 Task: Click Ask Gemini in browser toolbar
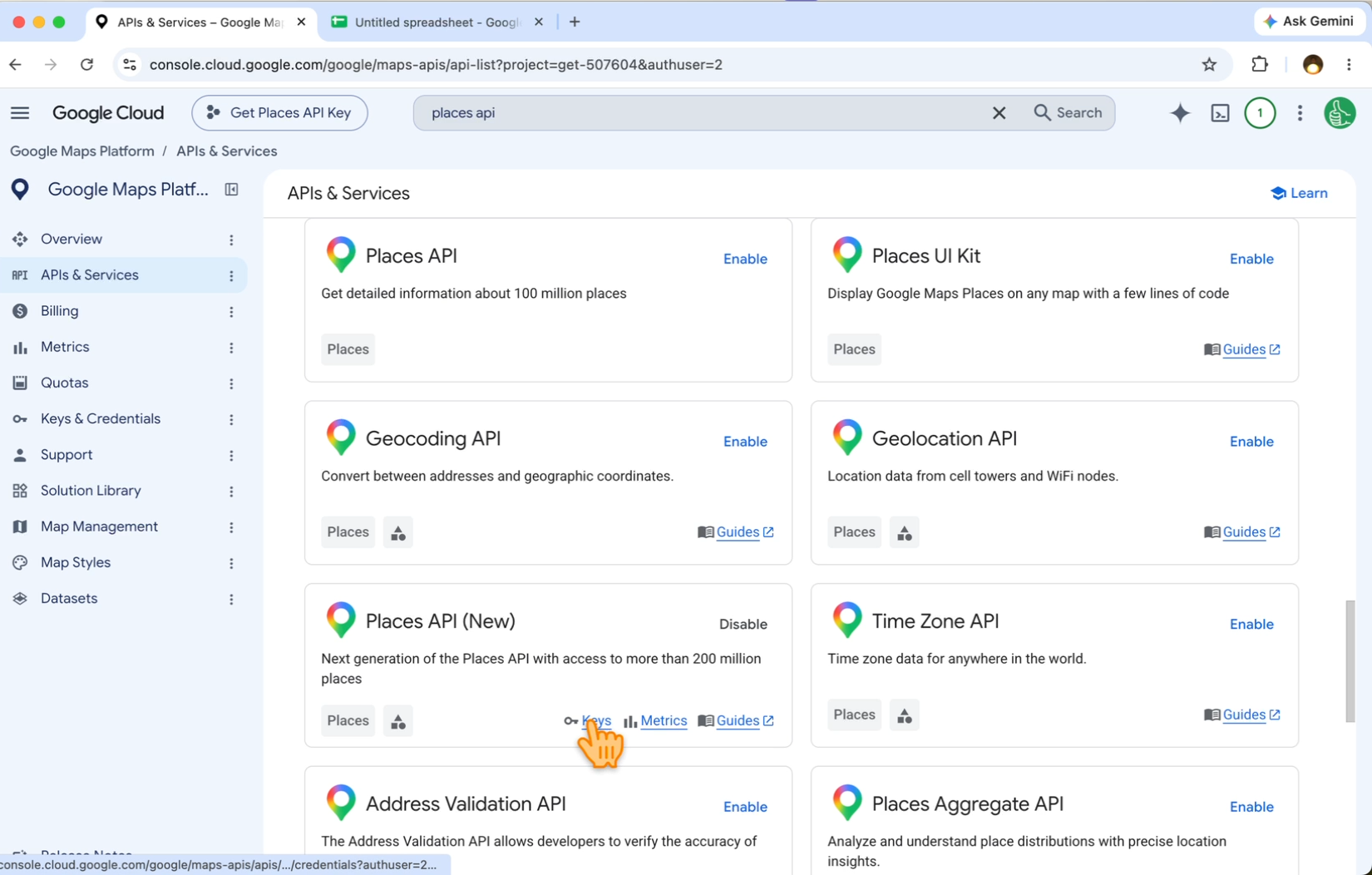point(1309,22)
